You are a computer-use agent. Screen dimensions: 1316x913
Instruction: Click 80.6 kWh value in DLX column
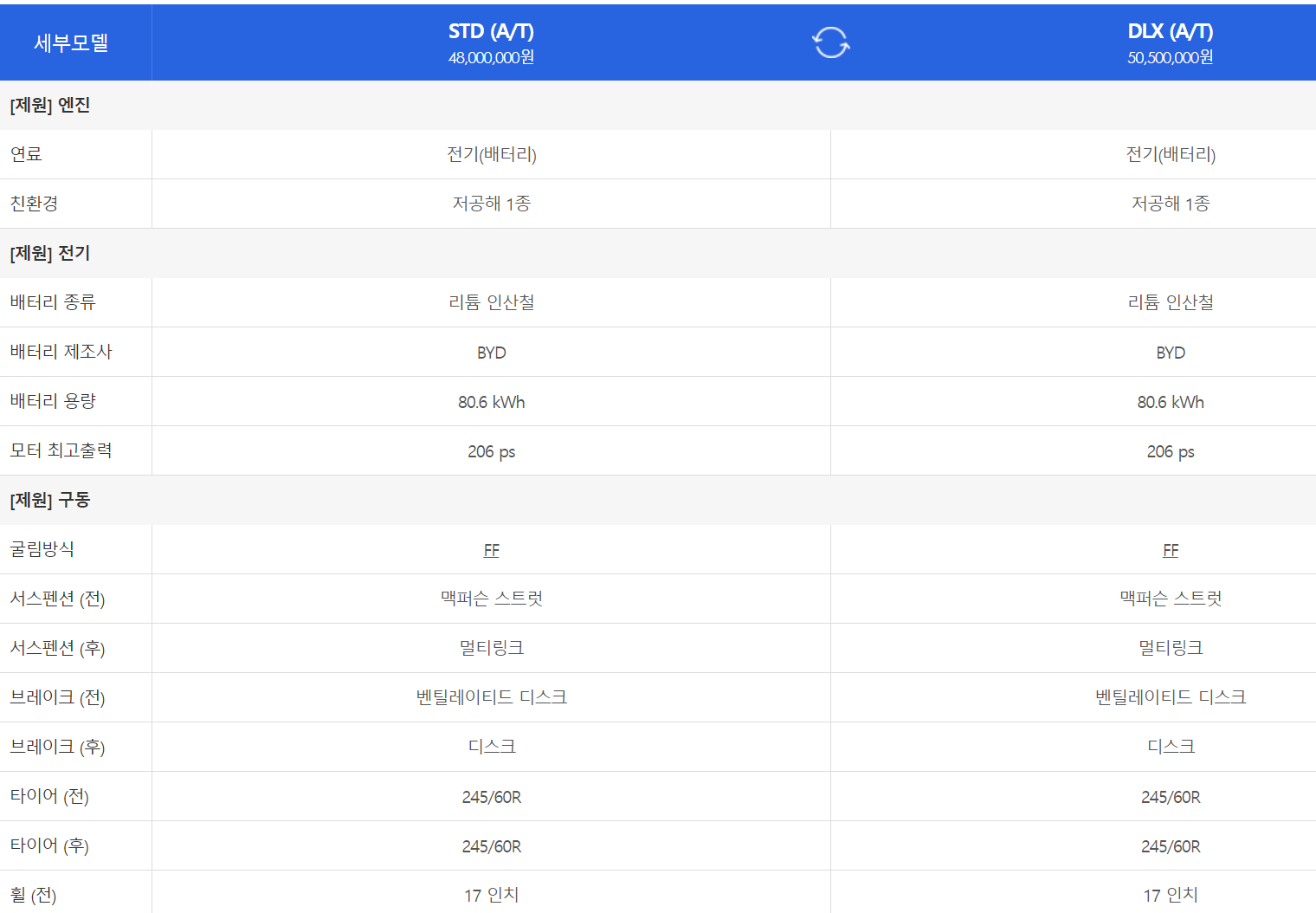[x=1171, y=402]
